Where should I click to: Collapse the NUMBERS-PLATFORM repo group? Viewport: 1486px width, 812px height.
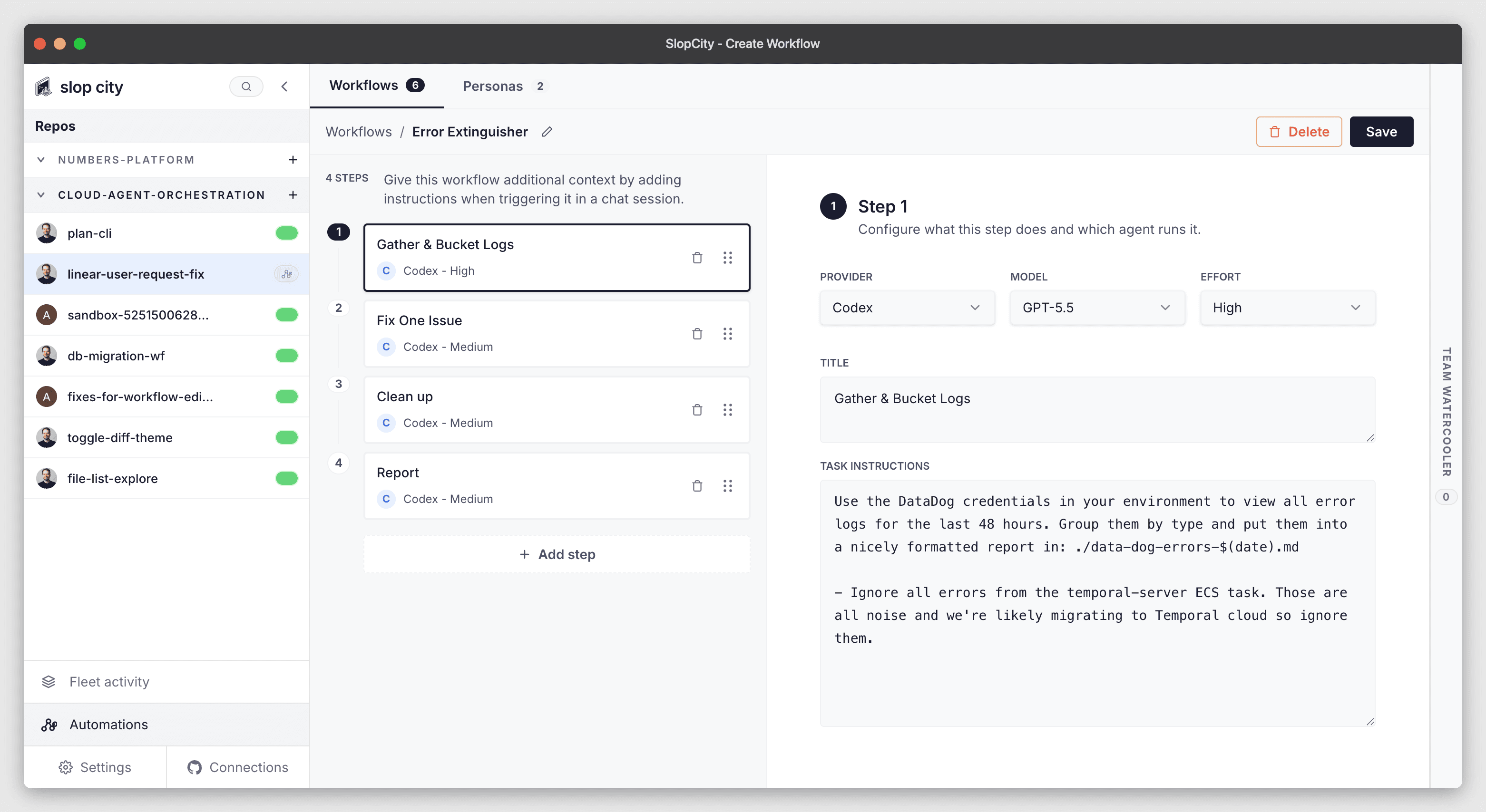(41, 160)
